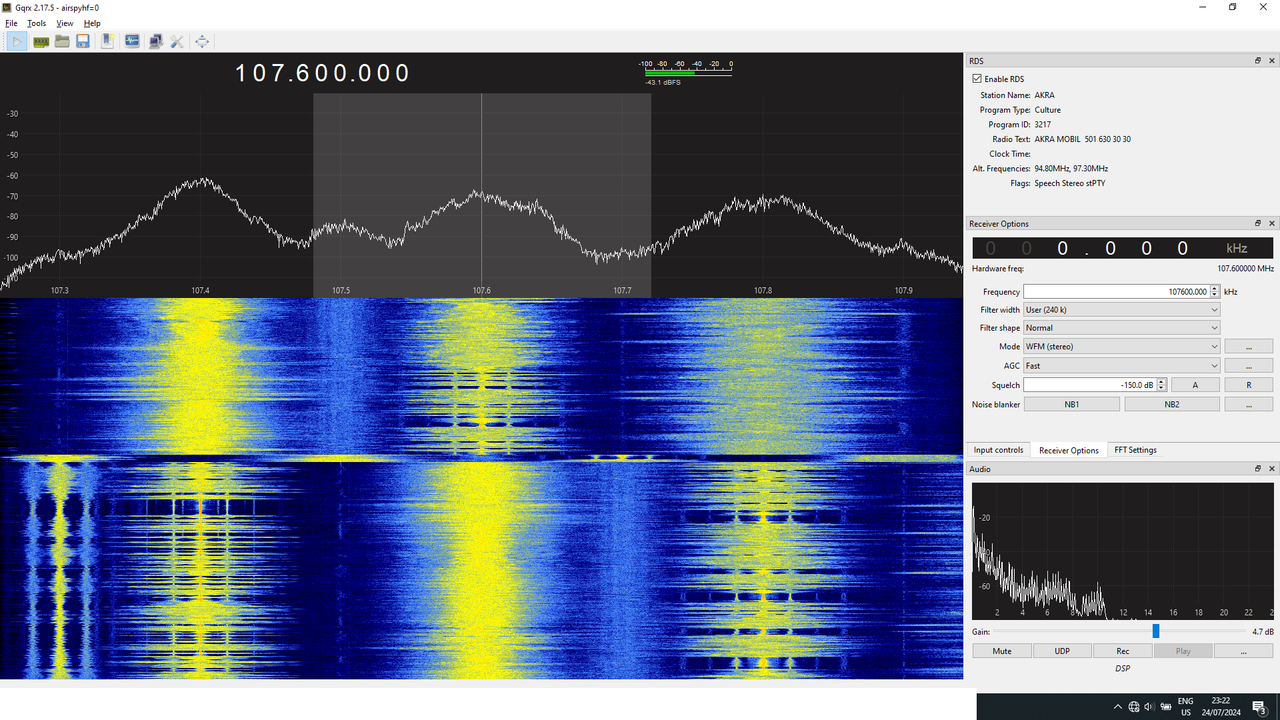Click the receiver offset kHz digit display
Viewport: 1280px width, 720px height.
tap(1123, 248)
